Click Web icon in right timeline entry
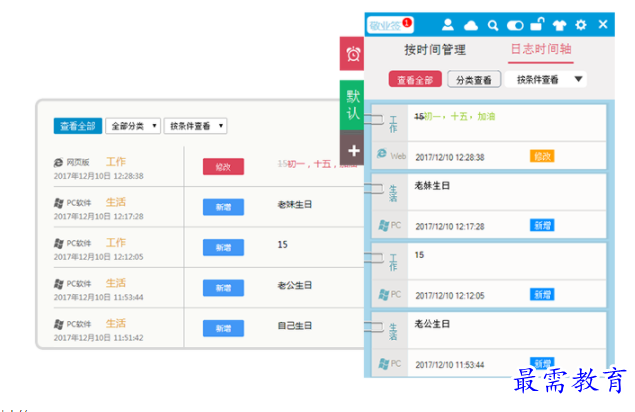 pyautogui.click(x=382, y=154)
